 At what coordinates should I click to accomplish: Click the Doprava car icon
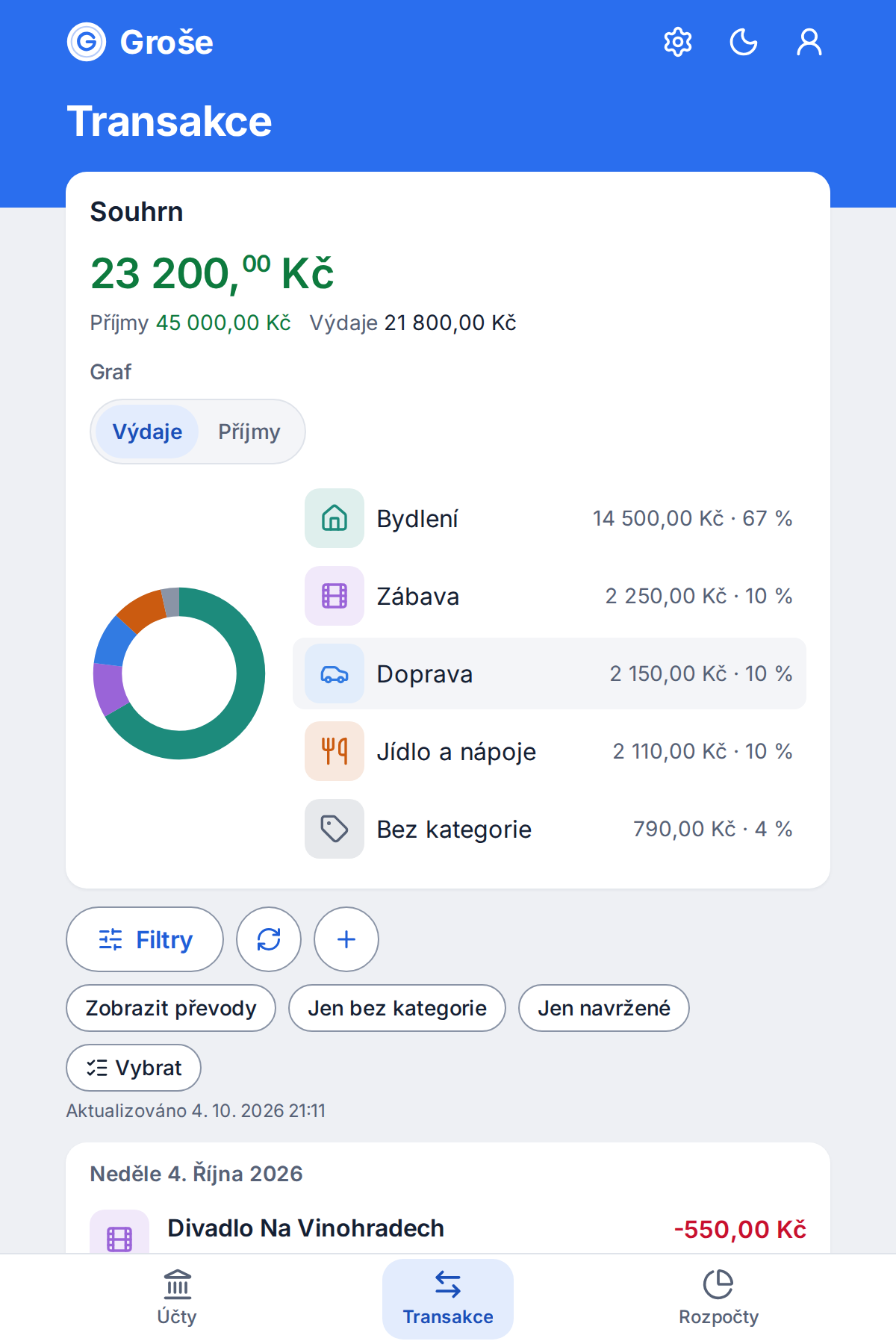click(x=335, y=673)
